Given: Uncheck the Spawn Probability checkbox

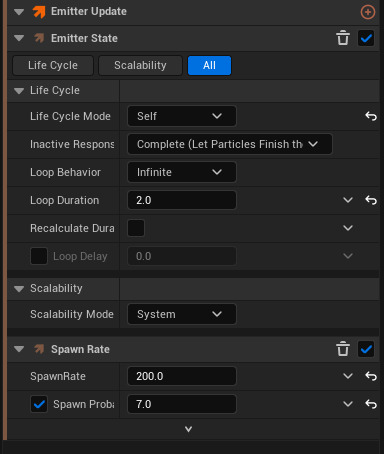Looking at the screenshot, I should [x=39, y=404].
